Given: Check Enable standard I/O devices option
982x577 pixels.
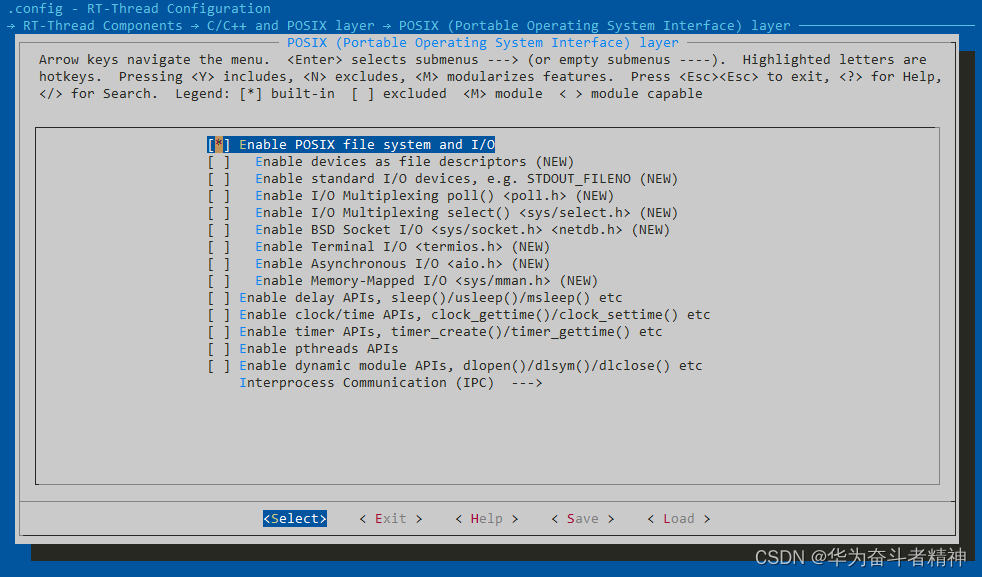Looking at the screenshot, I should (x=420, y=178).
